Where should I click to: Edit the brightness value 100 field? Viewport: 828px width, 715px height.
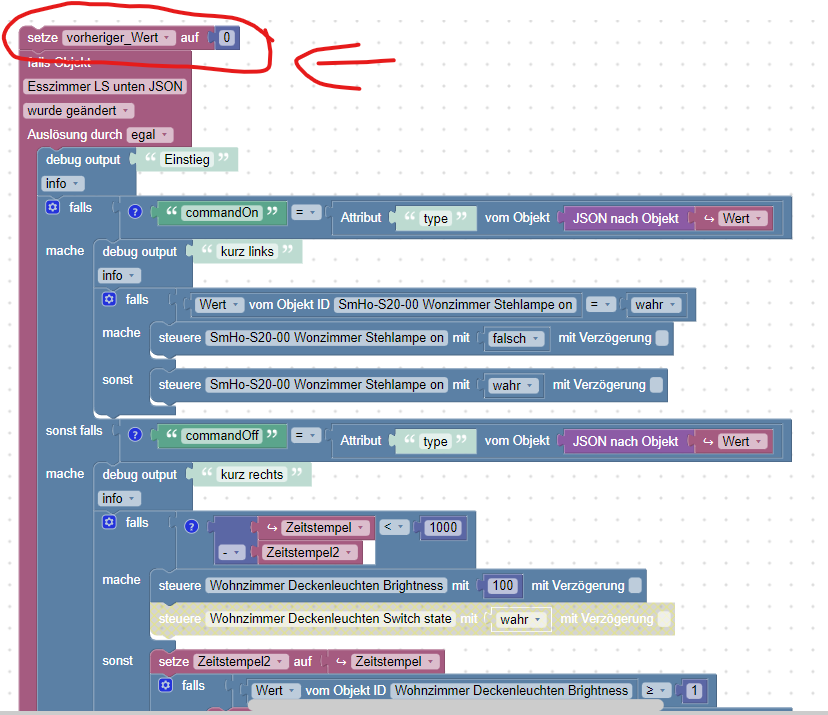pyautogui.click(x=502, y=585)
